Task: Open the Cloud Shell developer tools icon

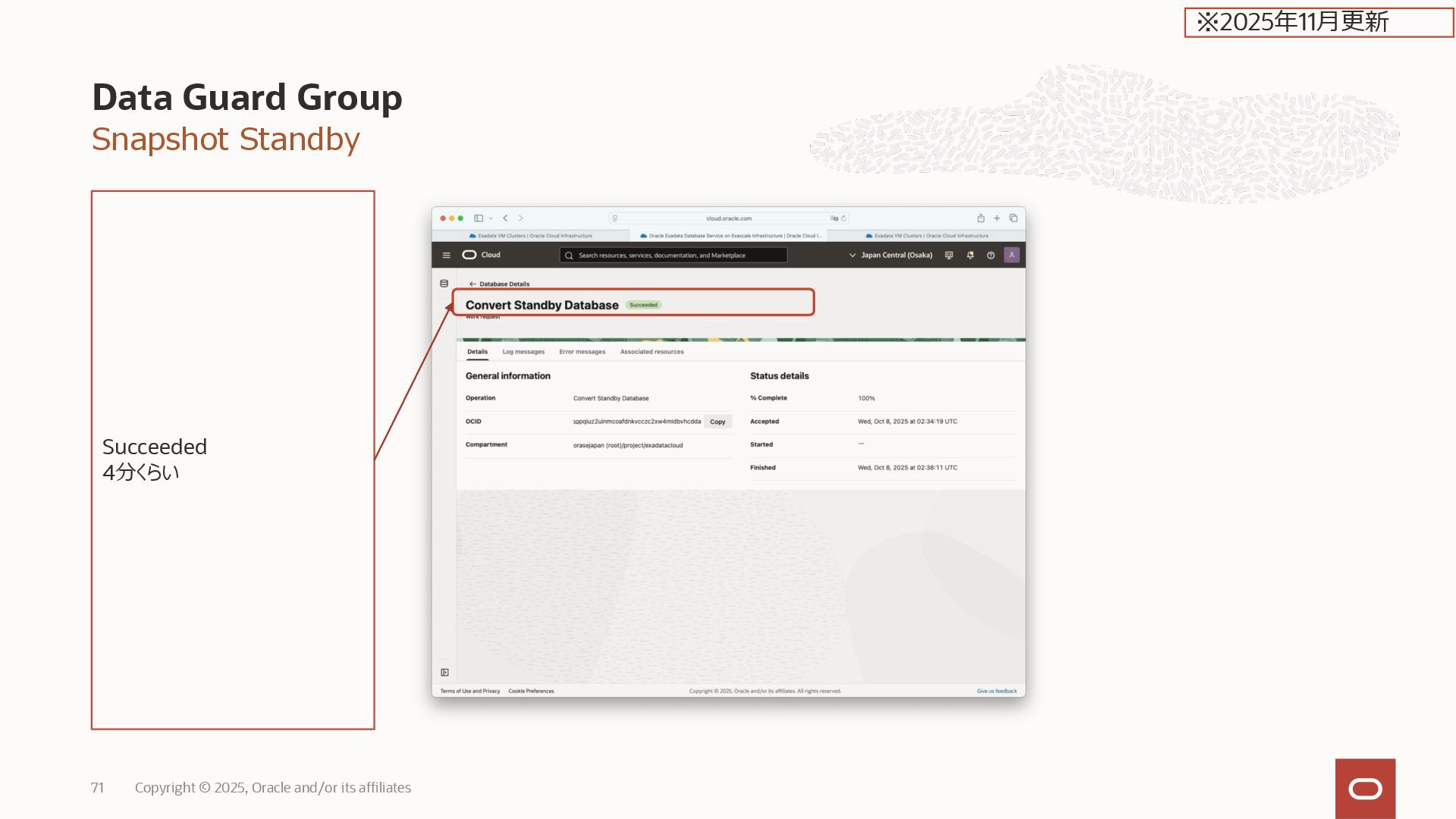Action: click(949, 256)
